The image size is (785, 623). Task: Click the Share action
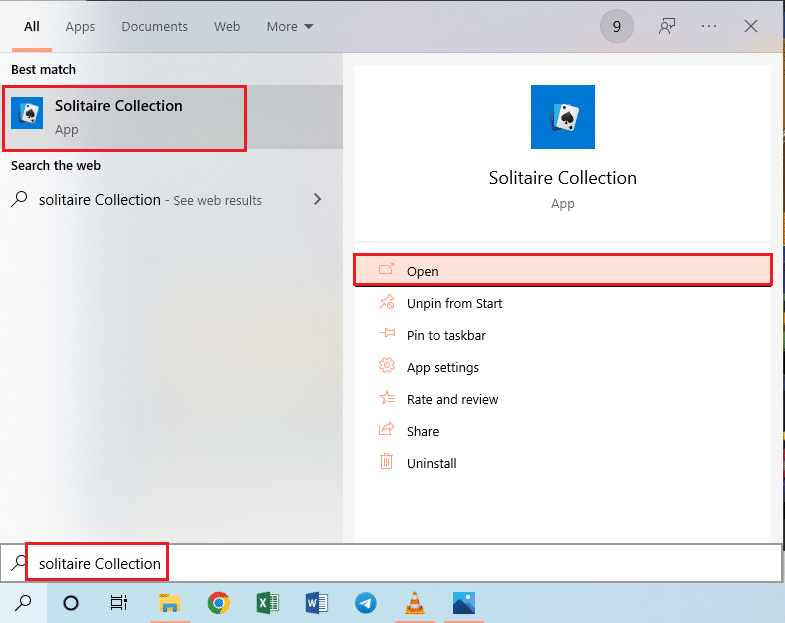[563, 431]
